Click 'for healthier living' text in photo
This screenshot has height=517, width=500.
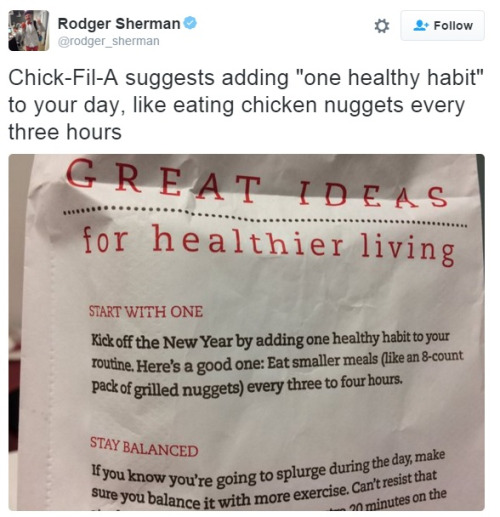pyautogui.click(x=268, y=245)
